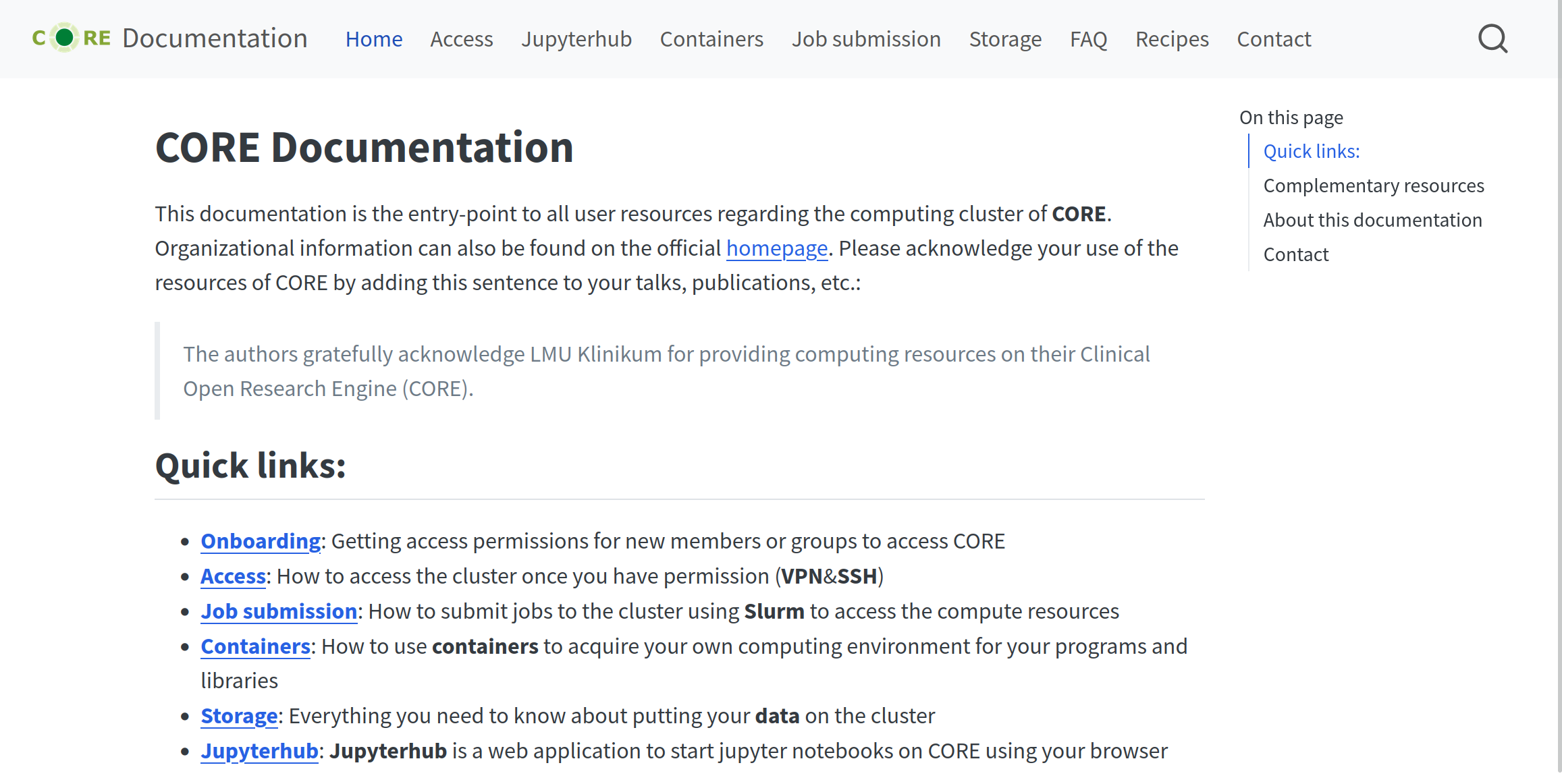This screenshot has width=1562, height=784.
Task: Open the Storage navigation item
Action: (1005, 39)
